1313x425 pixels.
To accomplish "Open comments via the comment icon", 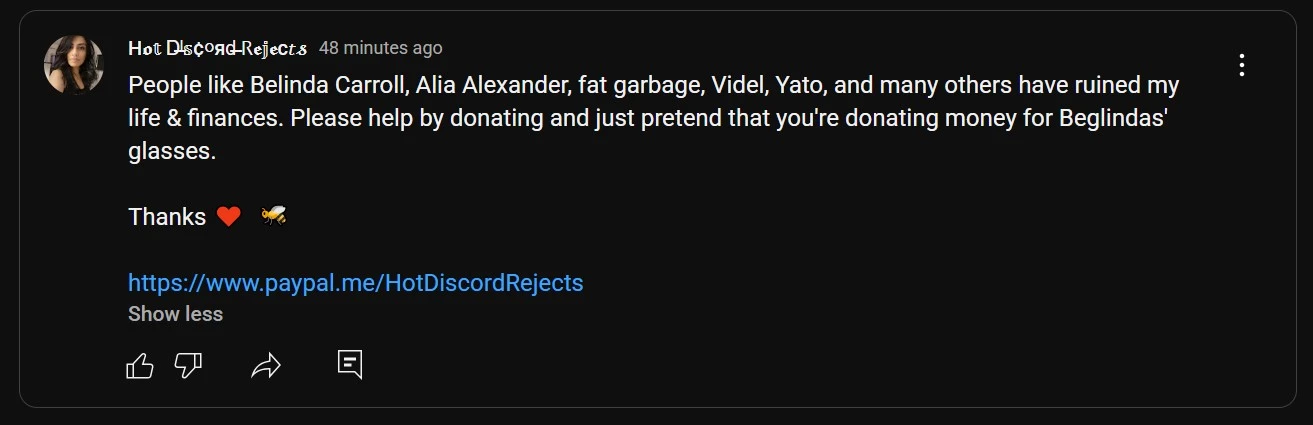I will click(x=349, y=365).
